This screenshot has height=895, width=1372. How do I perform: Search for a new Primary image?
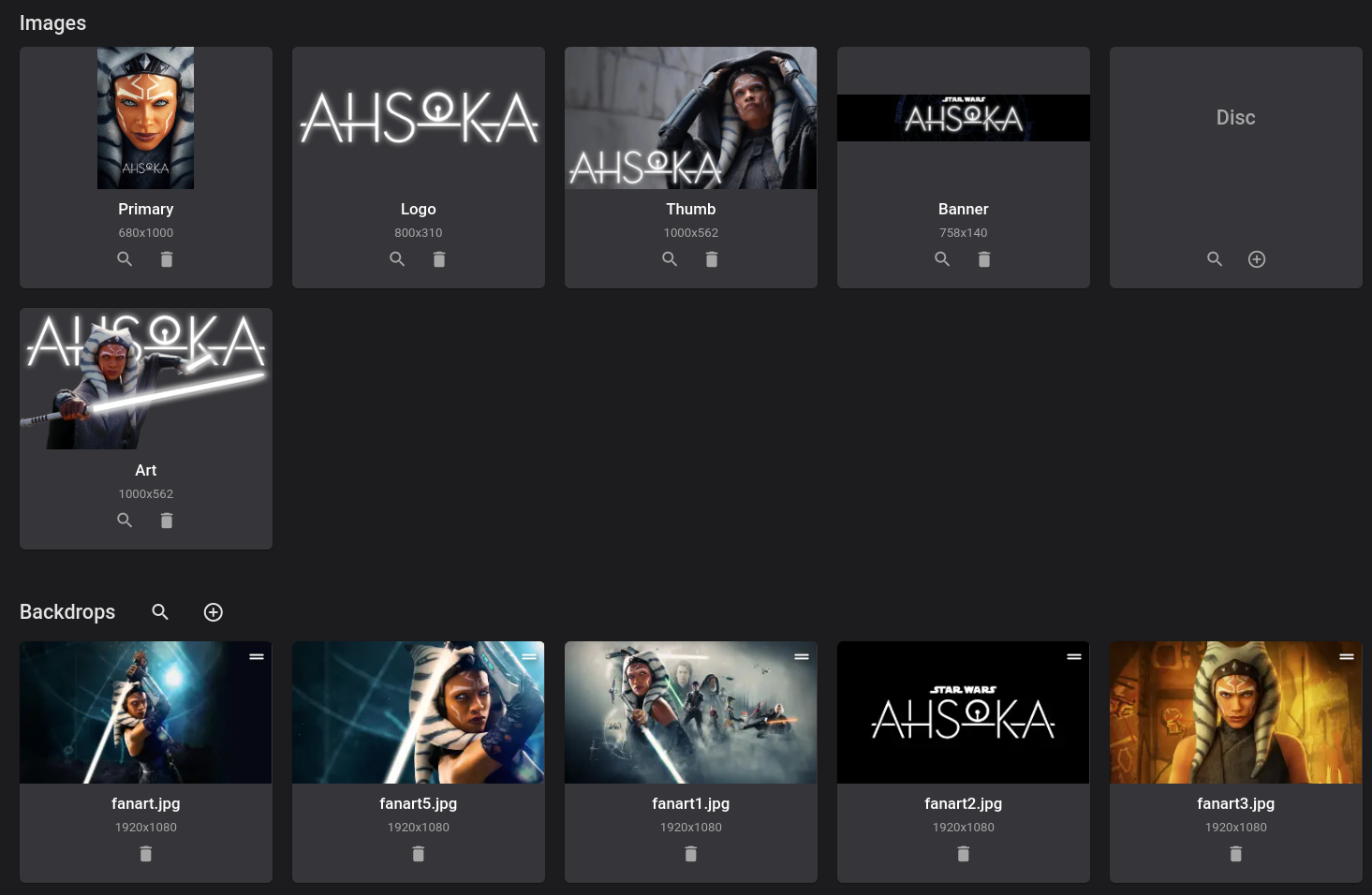point(125,259)
